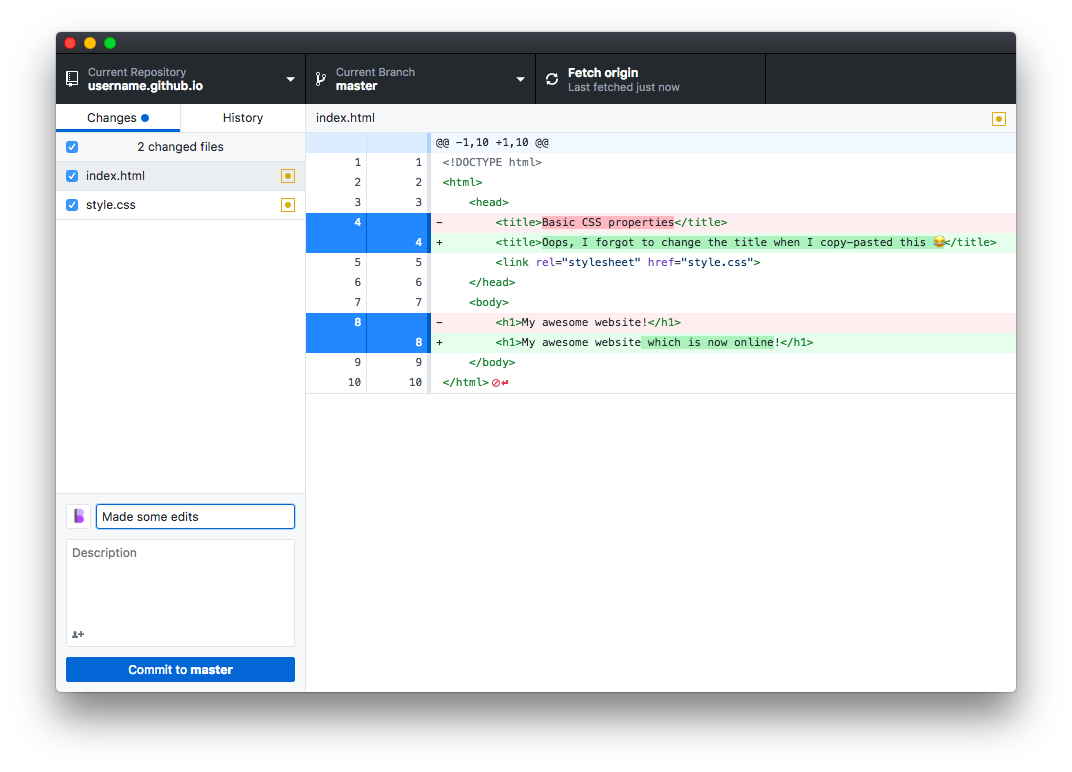Click the fetch sync arrows icon
This screenshot has width=1072, height=772.
(551, 78)
